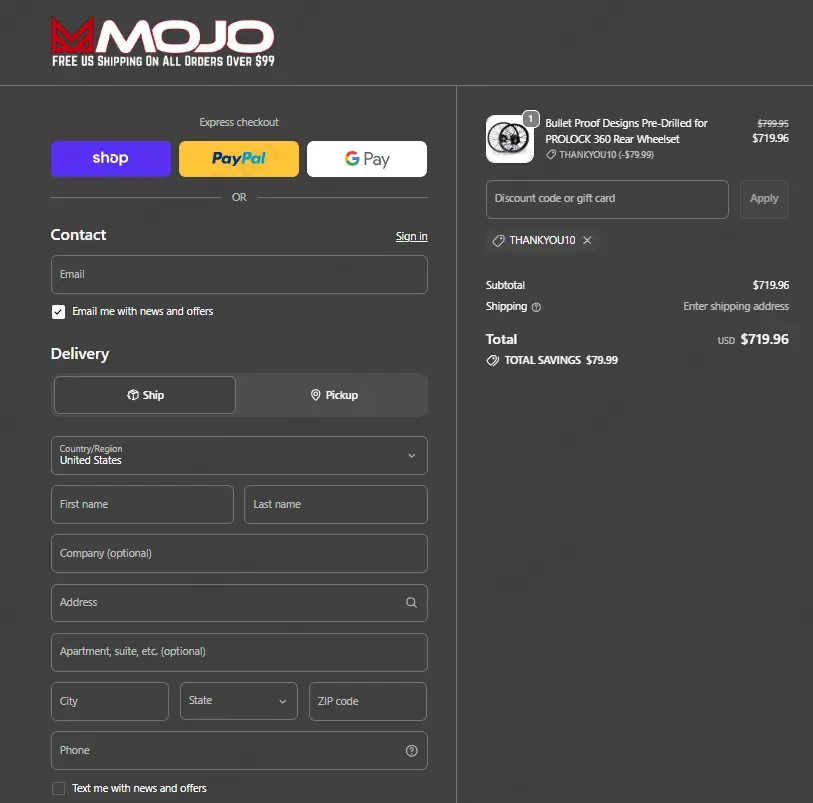This screenshot has height=803, width=813.
Task: Switch to the Pickup delivery tab
Action: pos(334,395)
